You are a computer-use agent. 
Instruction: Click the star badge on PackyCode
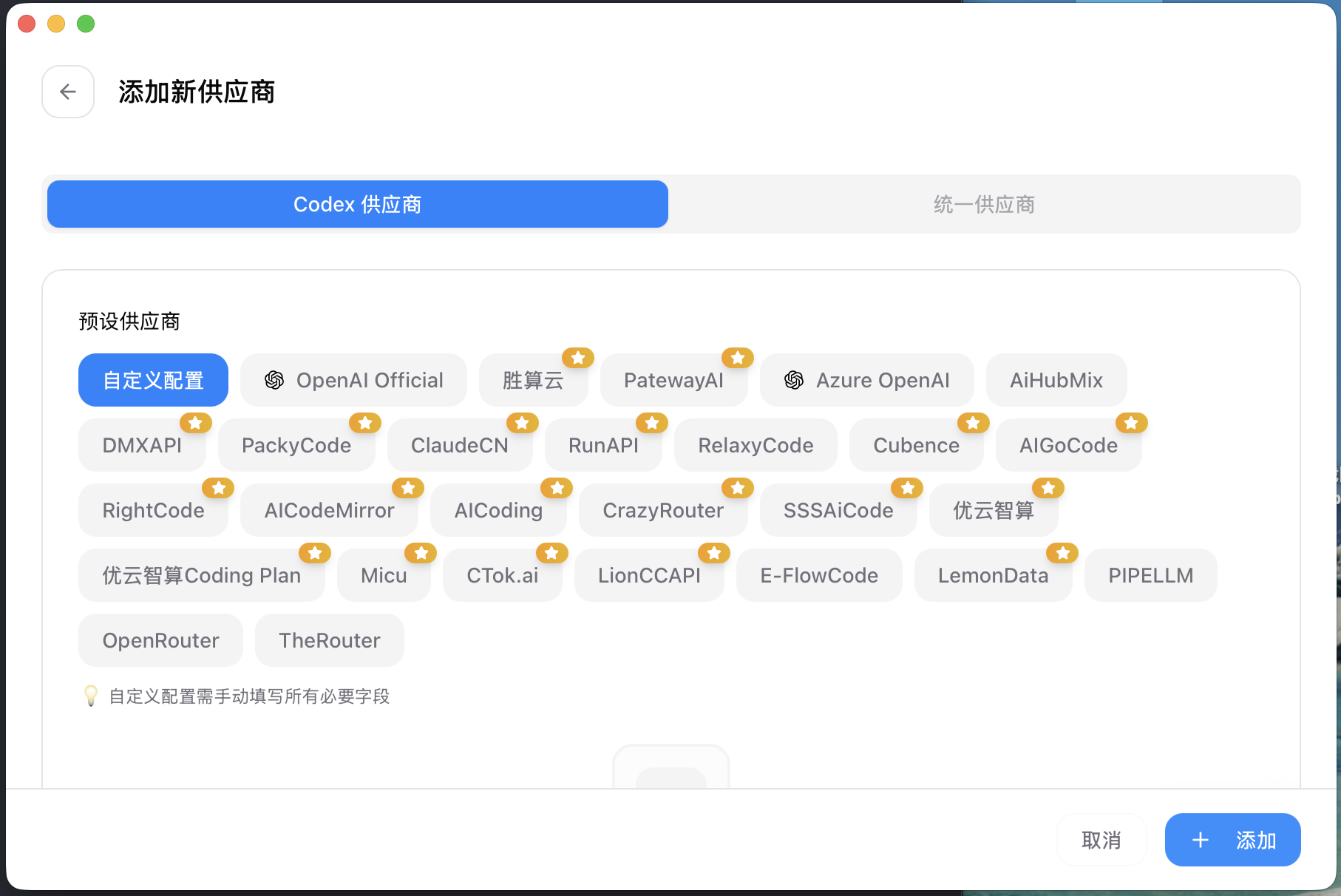(365, 423)
